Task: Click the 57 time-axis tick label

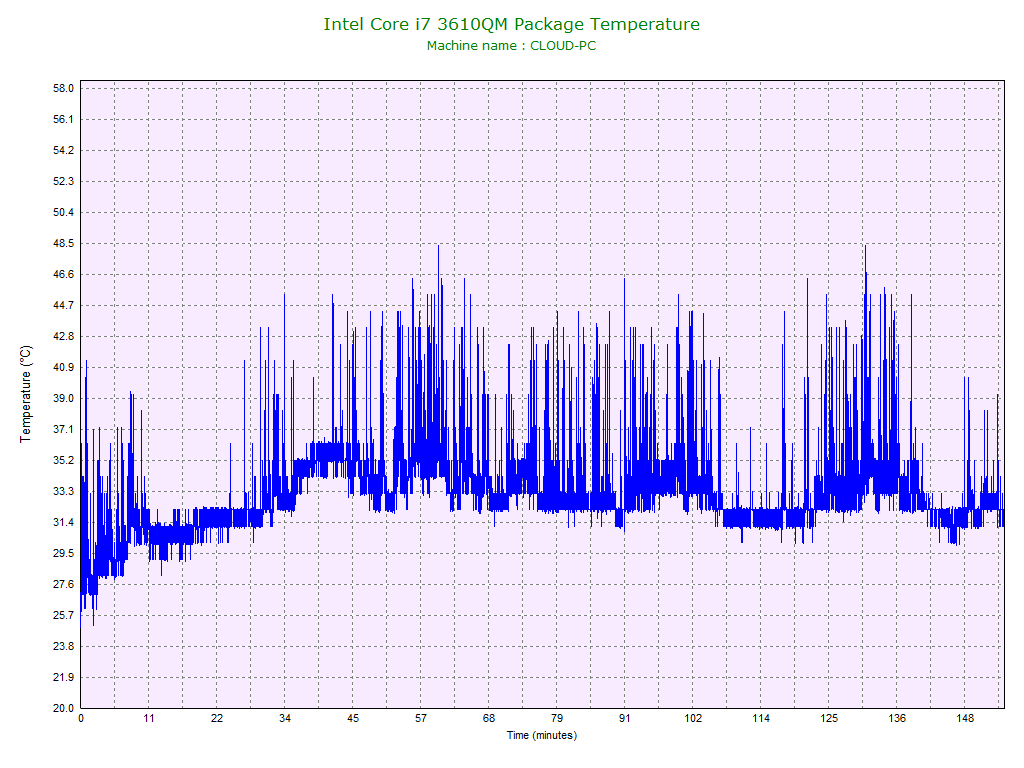Action: click(421, 719)
